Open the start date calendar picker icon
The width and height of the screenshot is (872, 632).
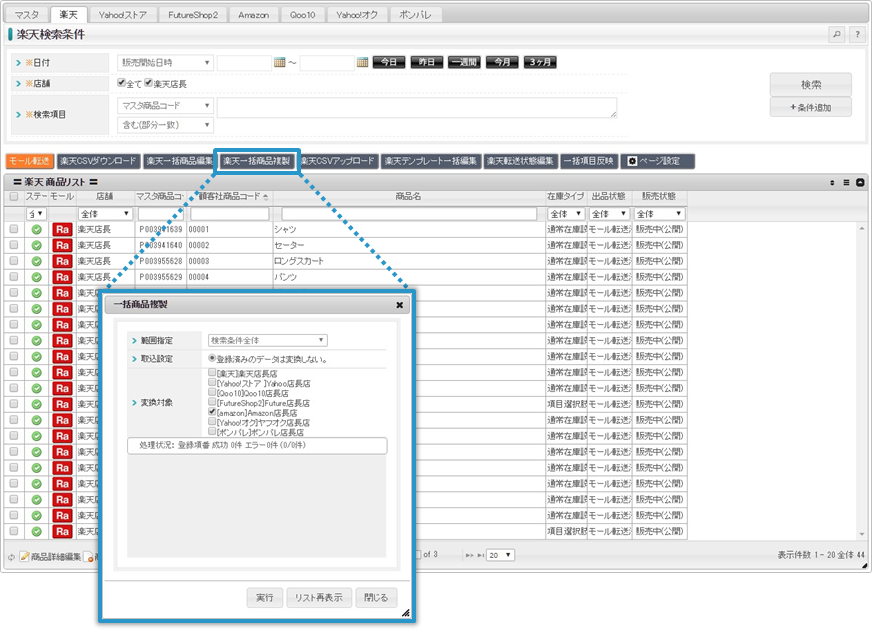280,62
